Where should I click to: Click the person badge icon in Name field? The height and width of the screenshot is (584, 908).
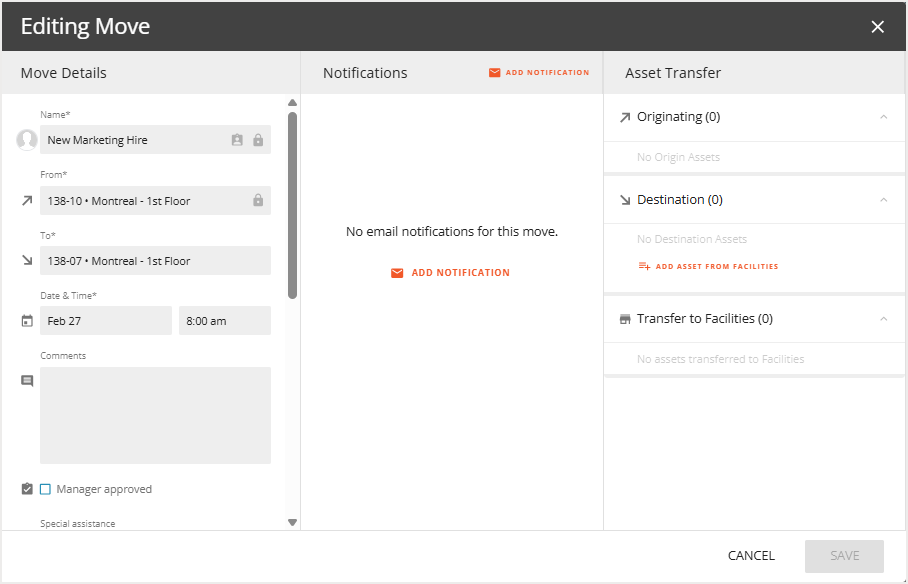click(237, 140)
